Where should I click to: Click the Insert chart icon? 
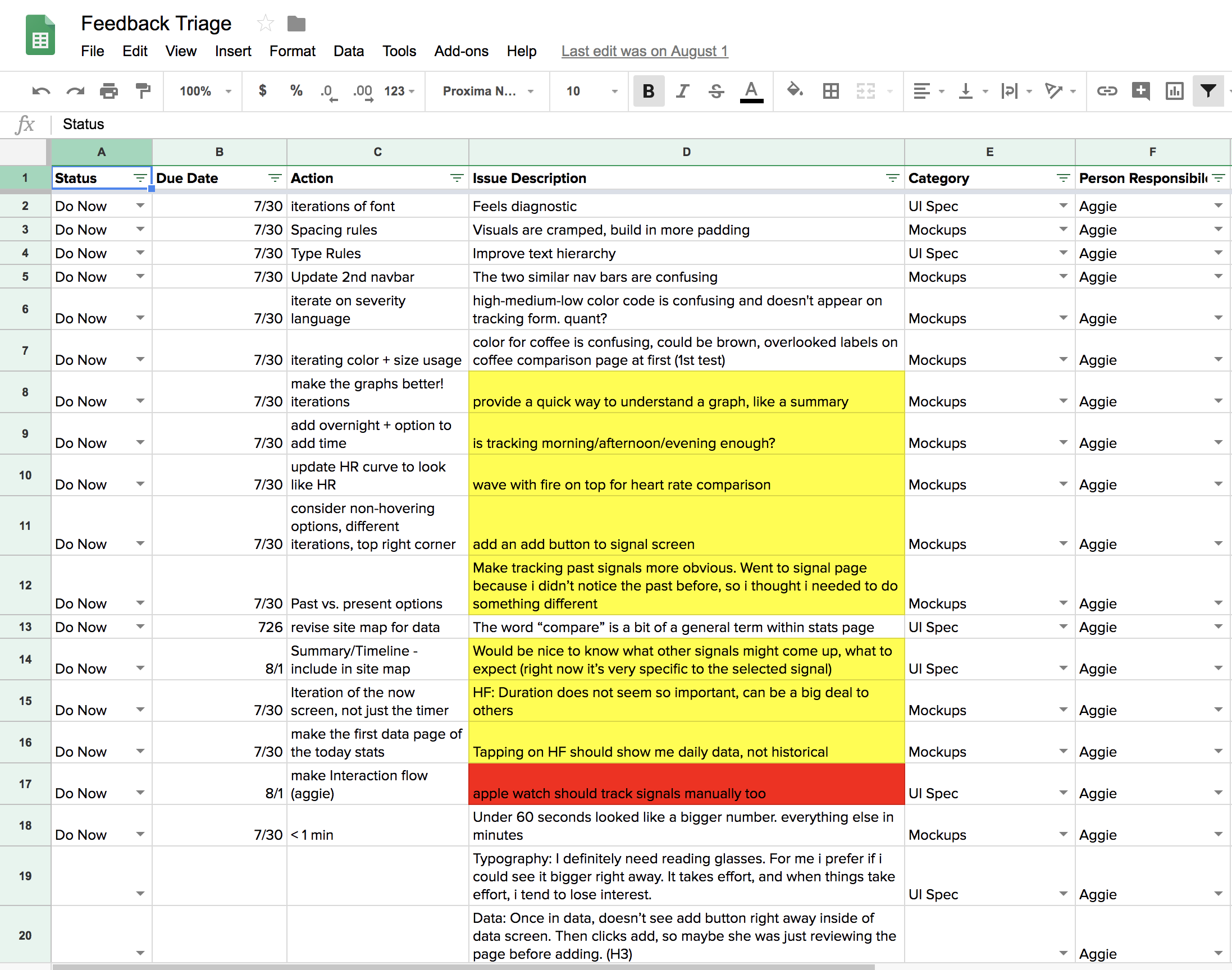1174,91
